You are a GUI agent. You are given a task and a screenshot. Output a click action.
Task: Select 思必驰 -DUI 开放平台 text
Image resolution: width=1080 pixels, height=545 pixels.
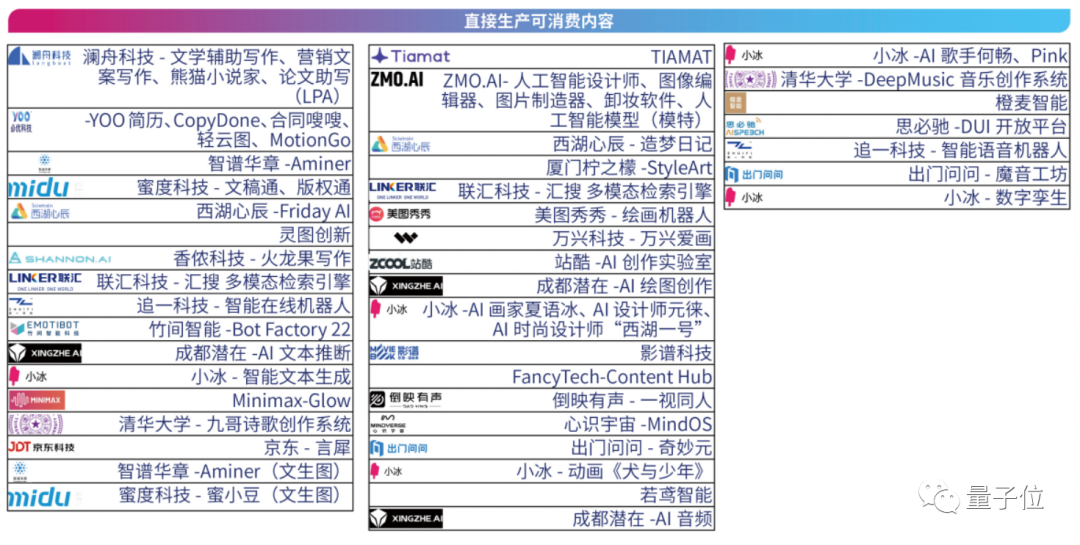pos(982,127)
